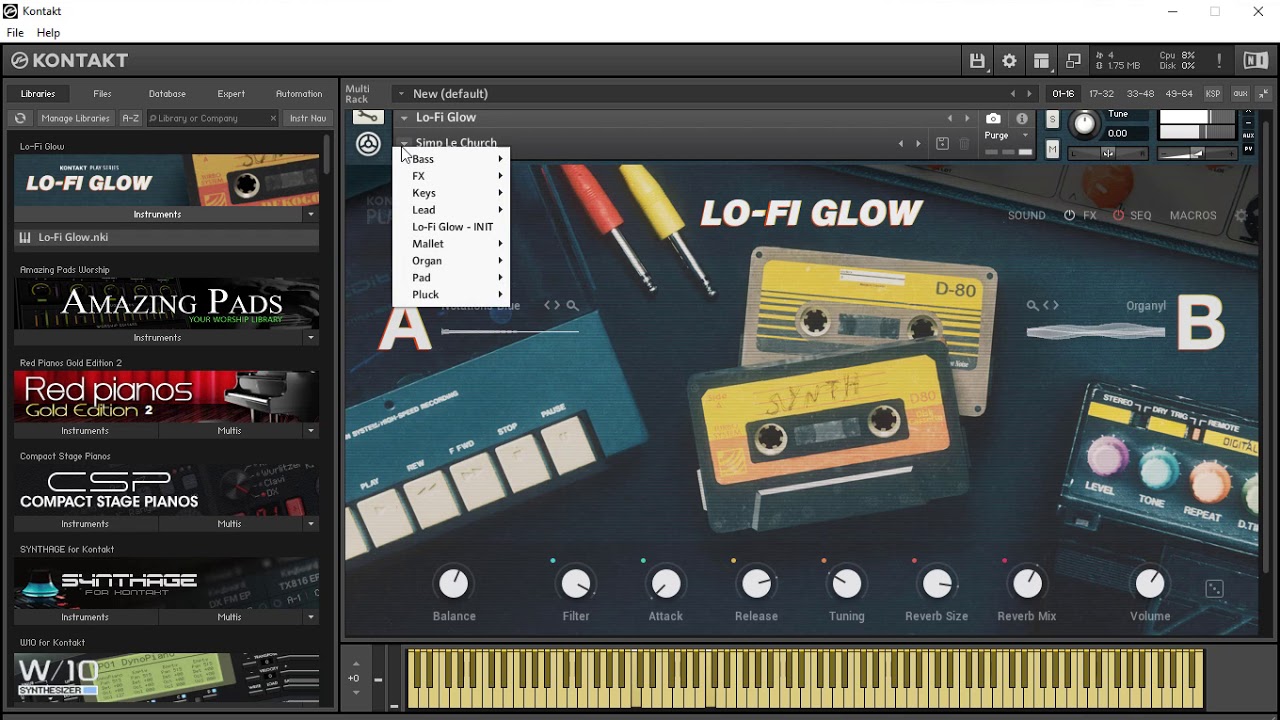Viewport: 1280px width, 720px height.
Task: Clear the library search field
Action: (x=273, y=118)
